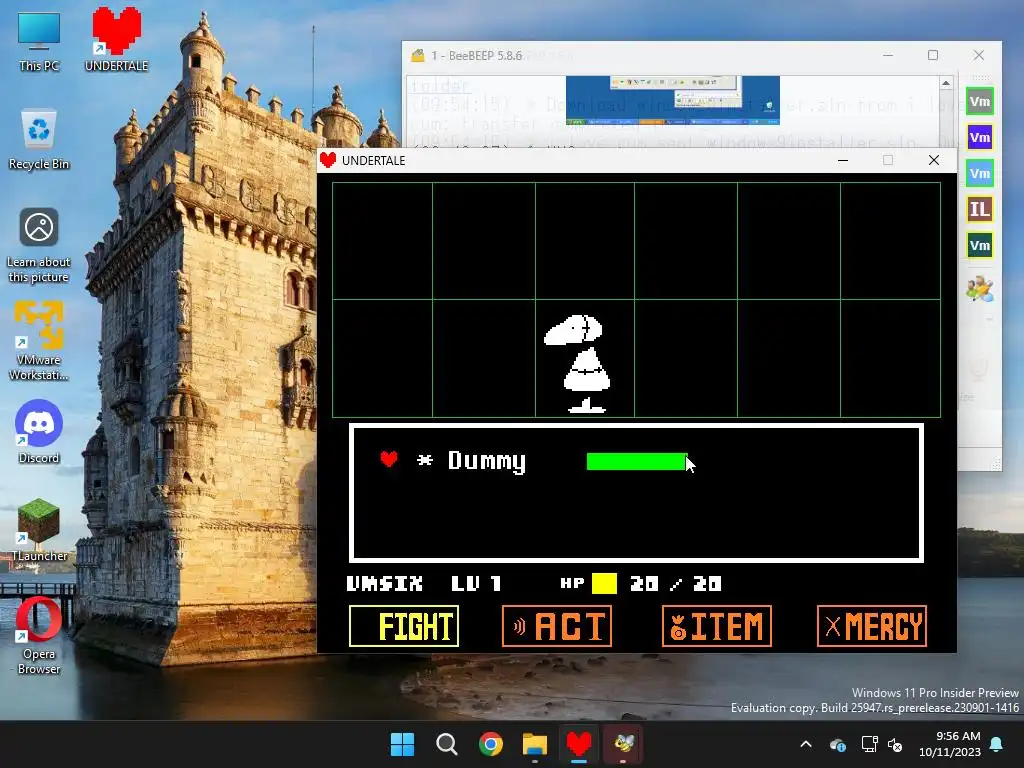Click the yellow player HP bar
The image size is (1024, 768).
(604, 583)
